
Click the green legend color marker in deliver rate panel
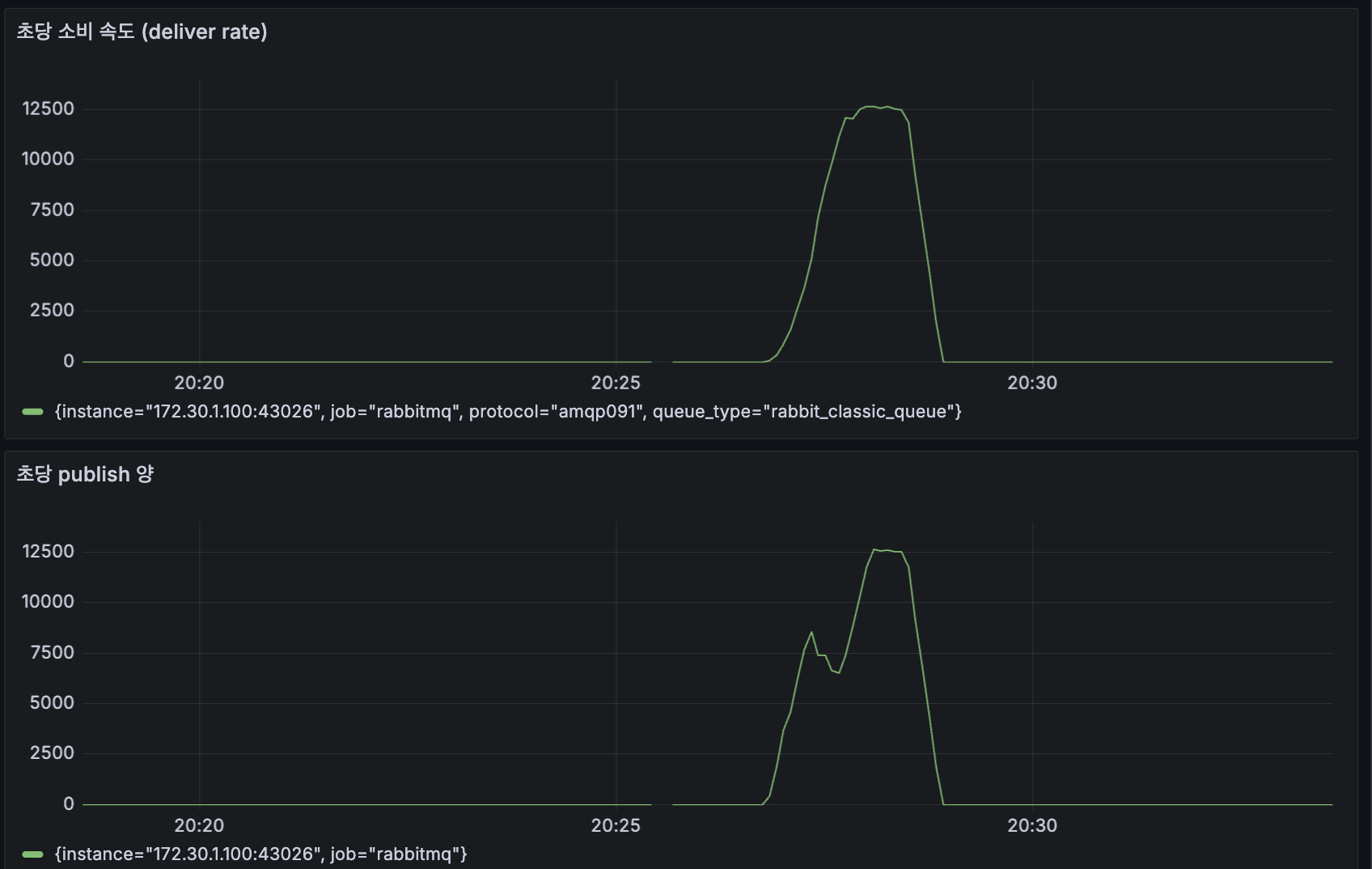(32, 411)
